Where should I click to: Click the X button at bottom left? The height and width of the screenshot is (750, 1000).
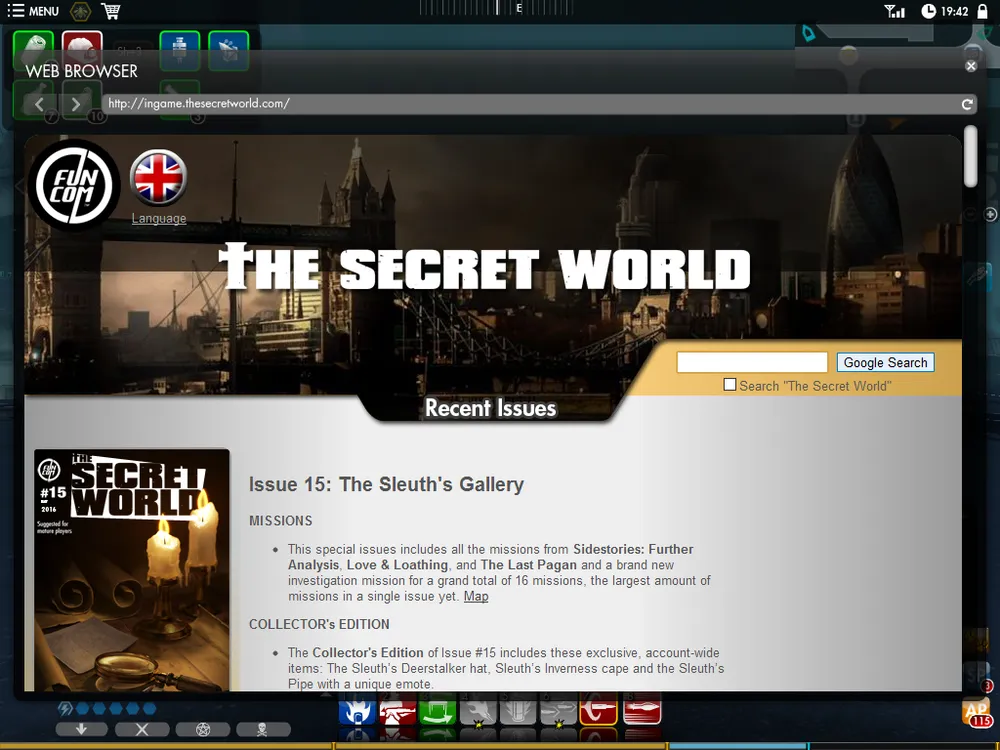click(x=142, y=729)
